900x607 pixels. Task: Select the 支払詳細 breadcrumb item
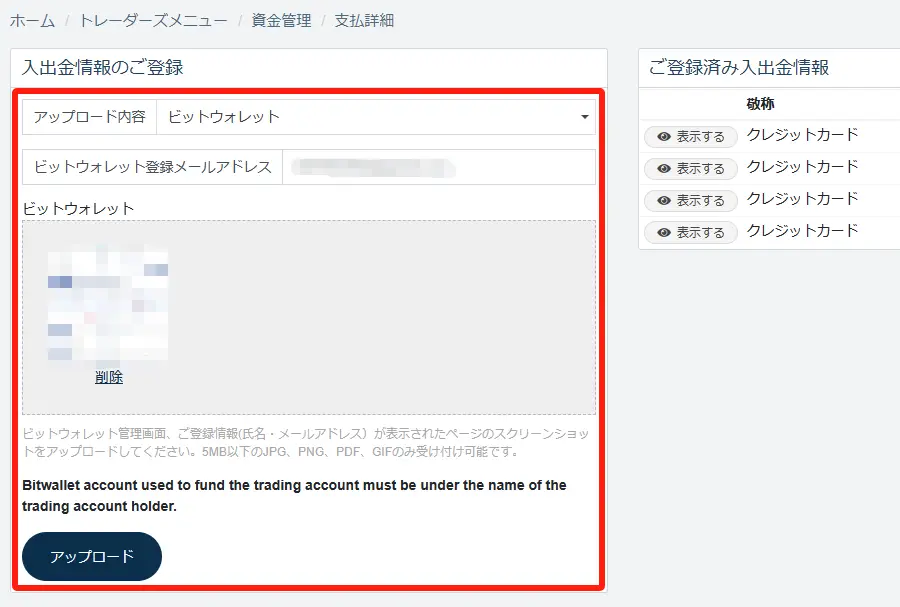click(363, 20)
